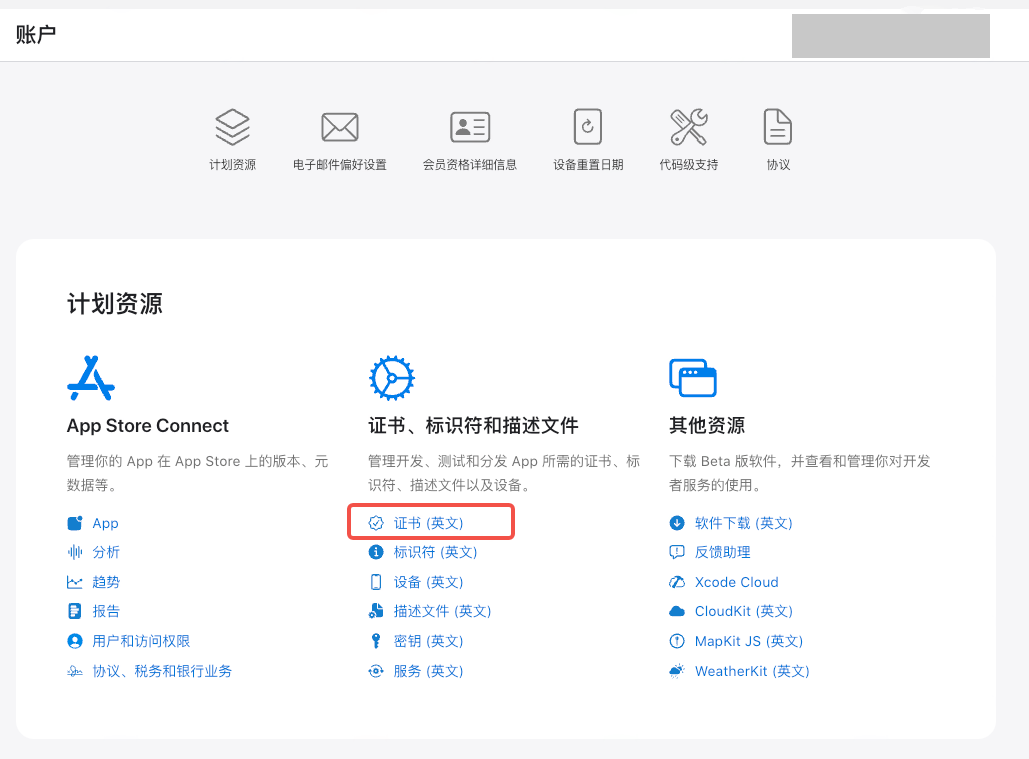Click the App icon beside App link
Viewport: 1029px width, 759px height.
75,523
